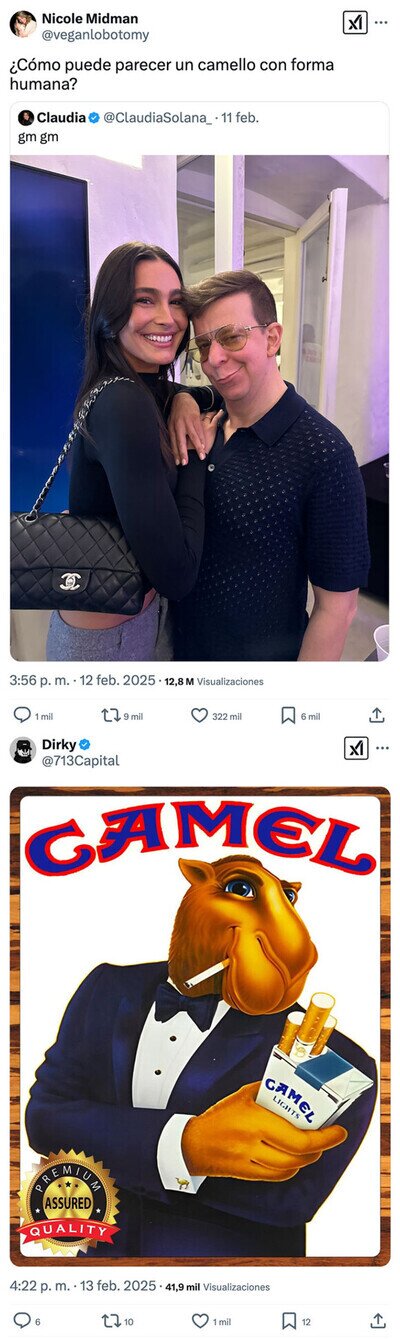The height and width of the screenshot is (1339, 400).
Task: Share Nicole Midman's tweet
Action: (377, 715)
